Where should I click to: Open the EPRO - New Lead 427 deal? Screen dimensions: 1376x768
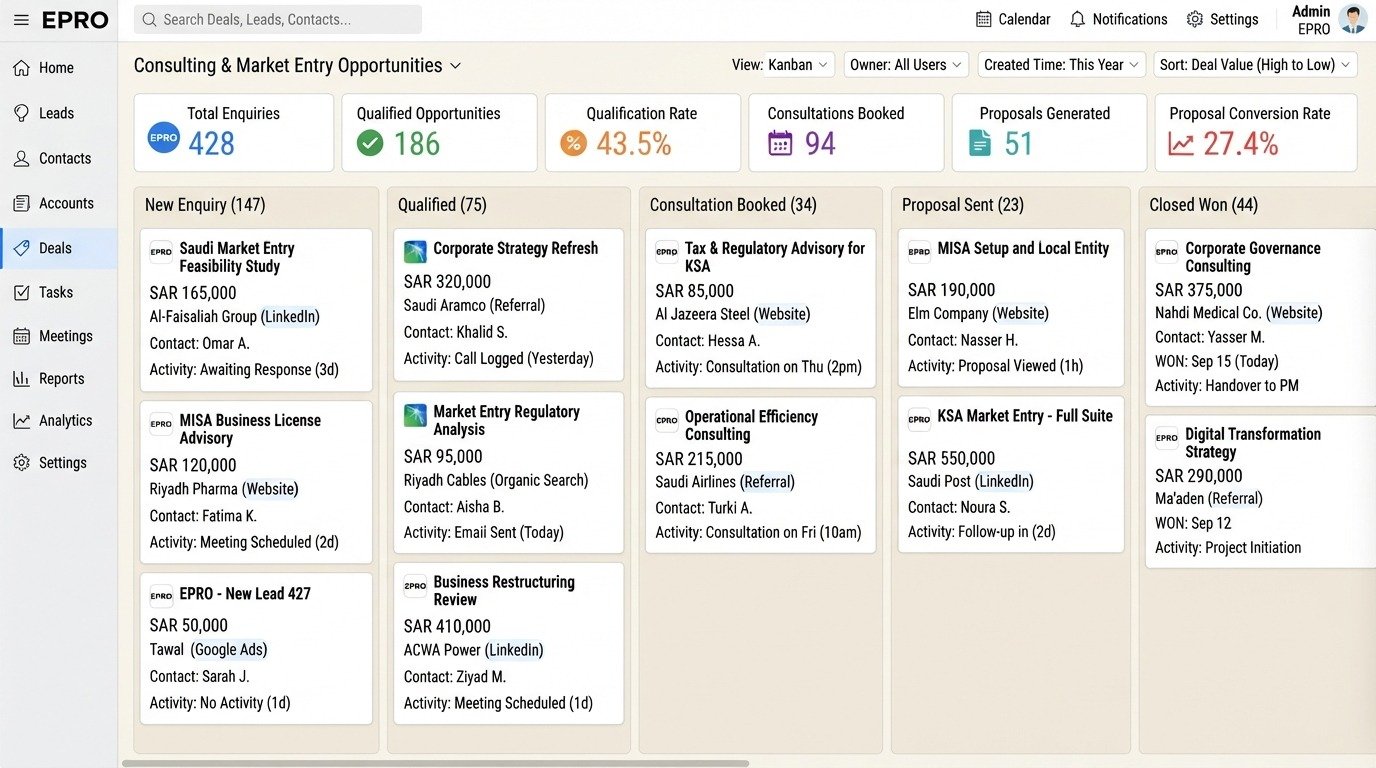256,649
